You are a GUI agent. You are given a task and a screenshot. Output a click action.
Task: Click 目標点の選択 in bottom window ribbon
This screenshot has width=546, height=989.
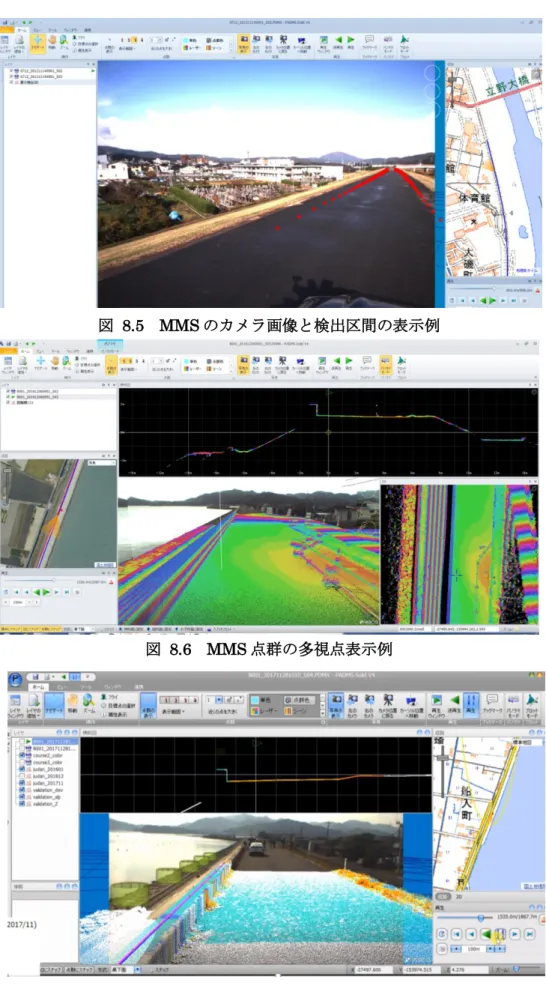click(x=118, y=705)
